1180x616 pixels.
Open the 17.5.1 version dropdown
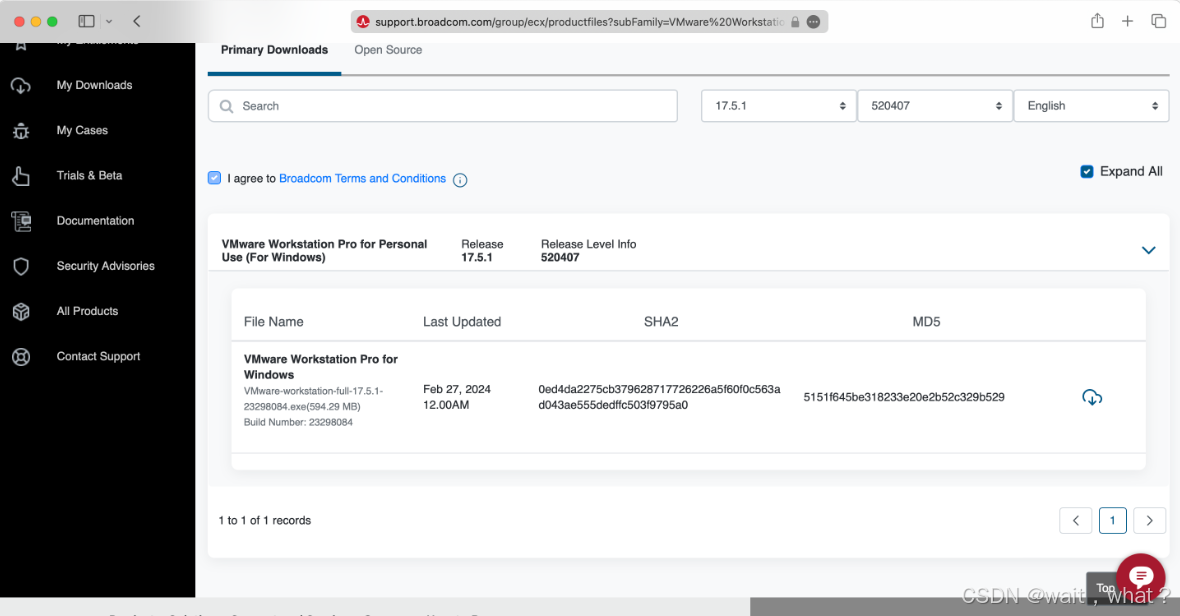pyautogui.click(x=779, y=106)
